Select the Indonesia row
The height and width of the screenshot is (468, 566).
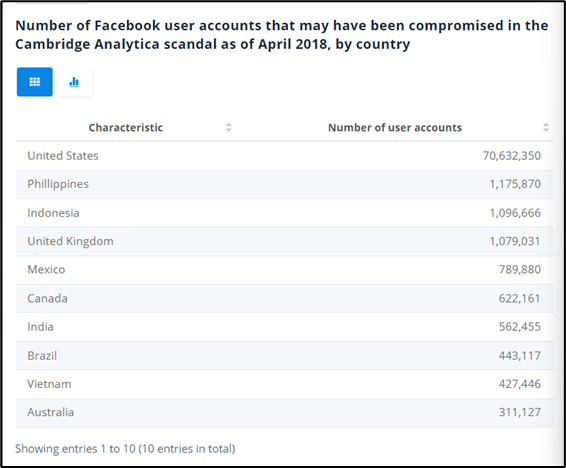coord(284,213)
